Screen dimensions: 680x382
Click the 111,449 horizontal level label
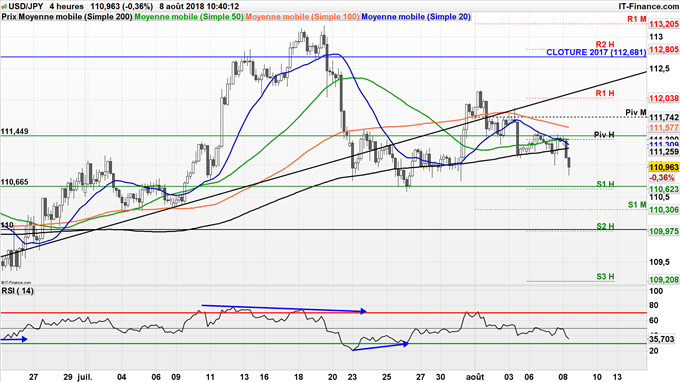pyautogui.click(x=15, y=131)
